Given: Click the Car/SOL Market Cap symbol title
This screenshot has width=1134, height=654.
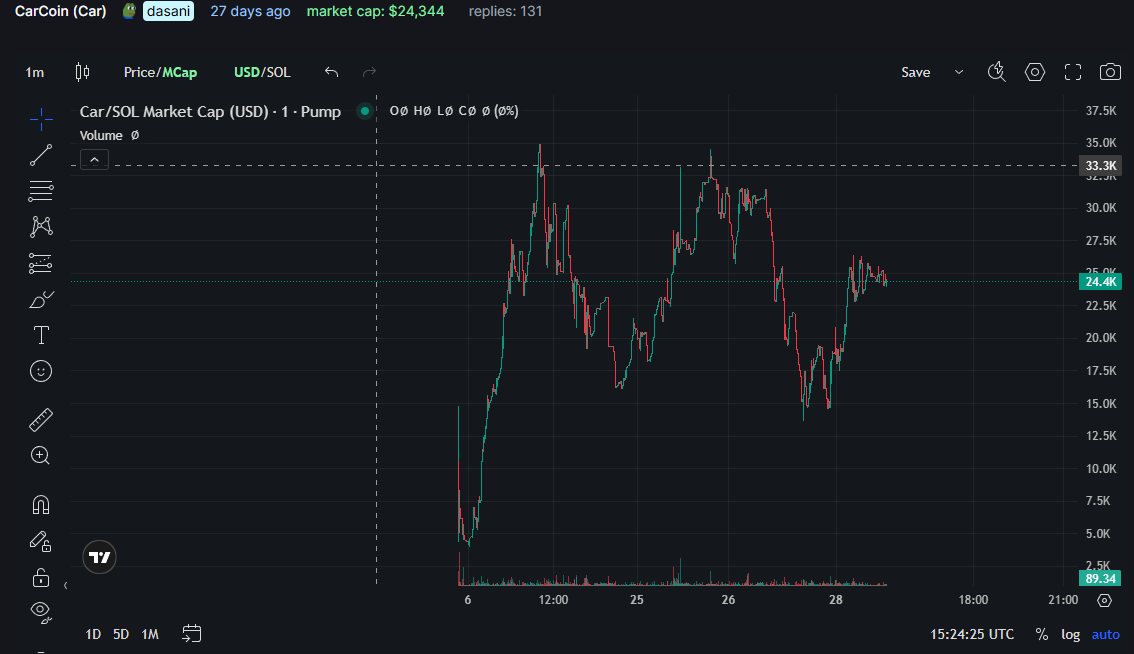Looking at the screenshot, I should click(x=210, y=111).
